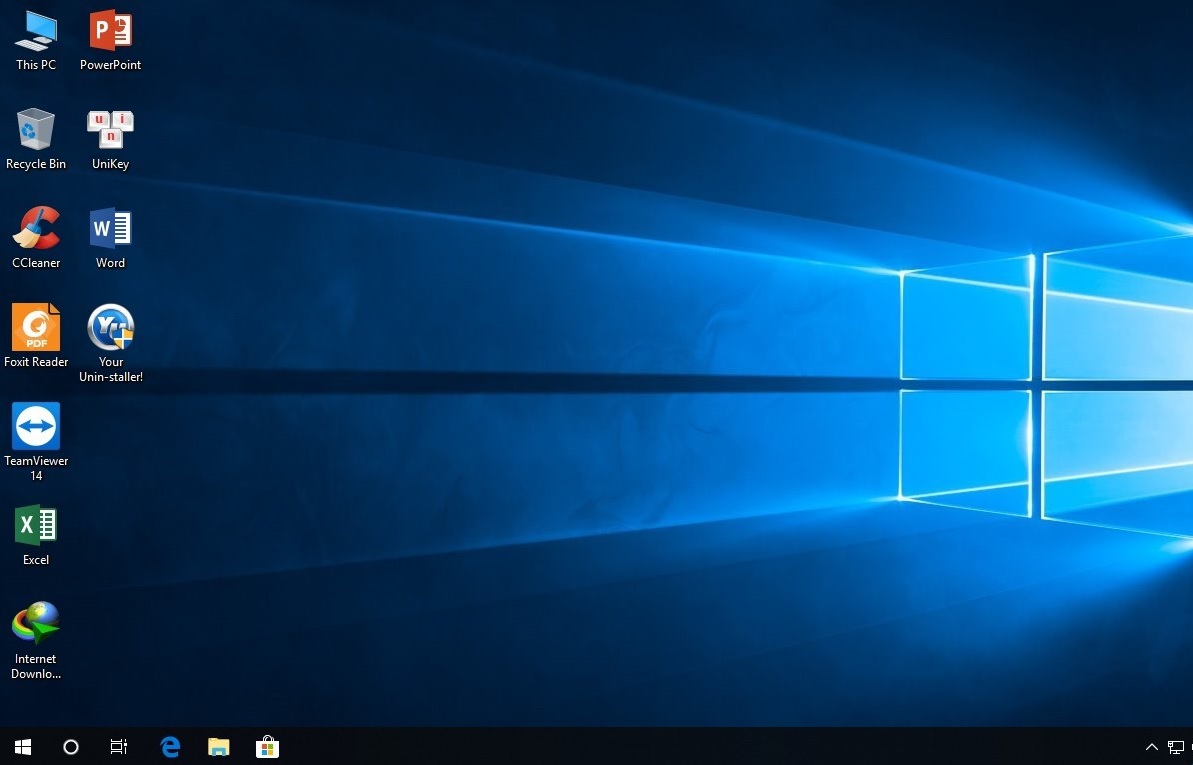Open Cortana search circle on taskbar
The width and height of the screenshot is (1193, 765).
pyautogui.click(x=71, y=747)
